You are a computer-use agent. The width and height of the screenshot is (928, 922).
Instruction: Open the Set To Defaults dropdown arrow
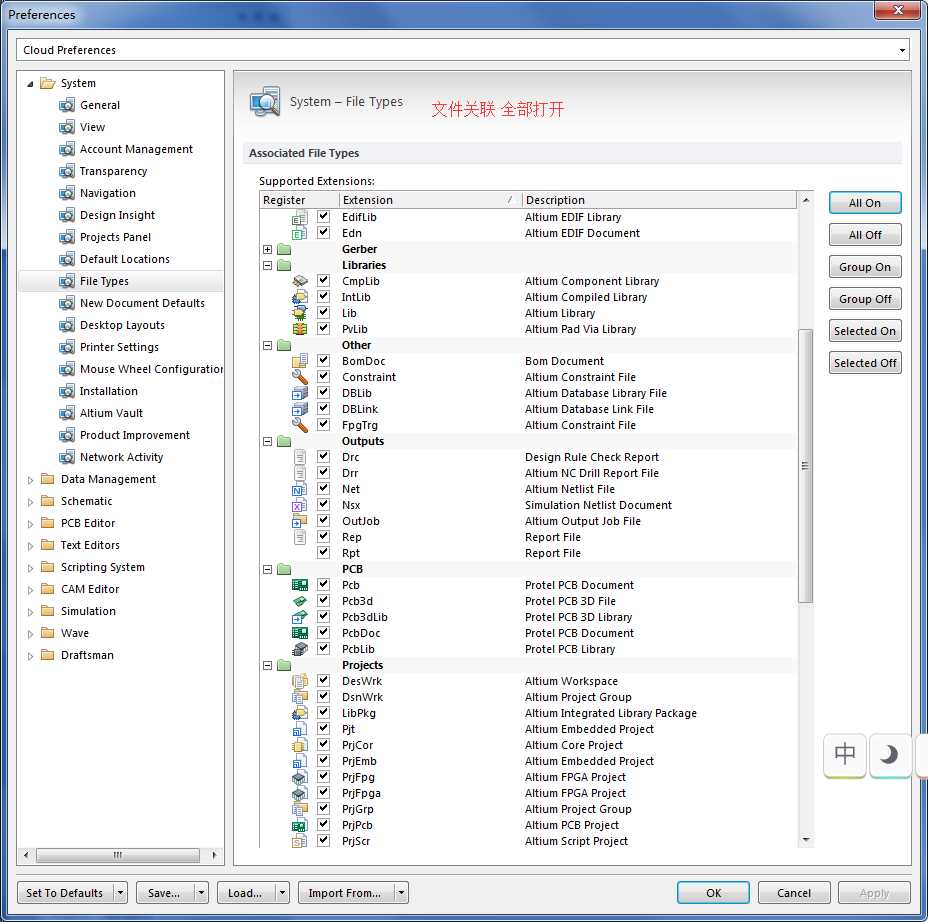click(120, 892)
